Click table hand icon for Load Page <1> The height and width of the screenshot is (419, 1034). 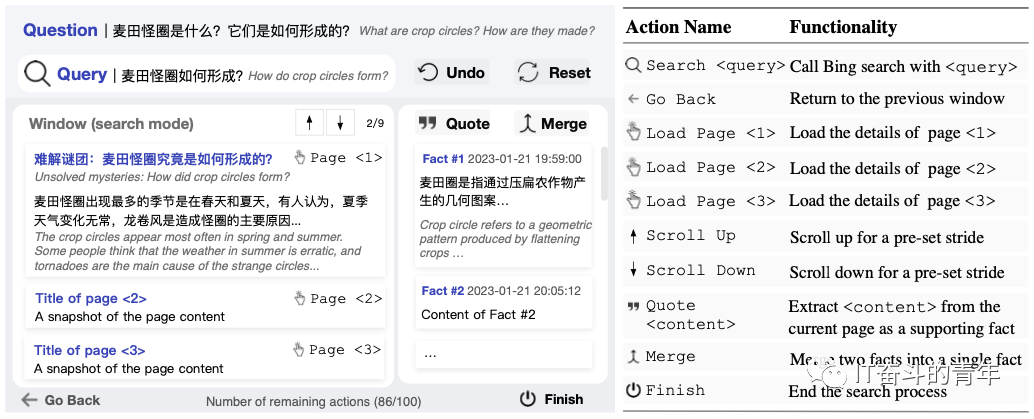coord(633,132)
